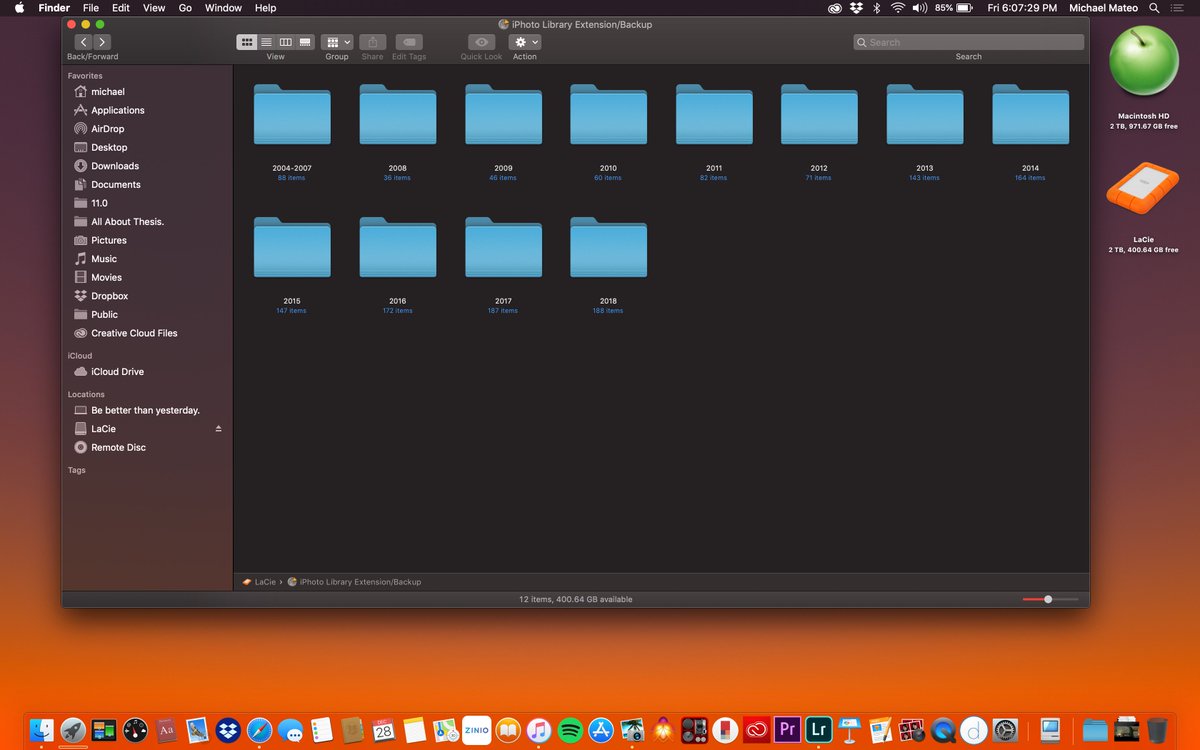The width and height of the screenshot is (1200, 750).
Task: Select the 2004-2007 folder
Action: (292, 115)
